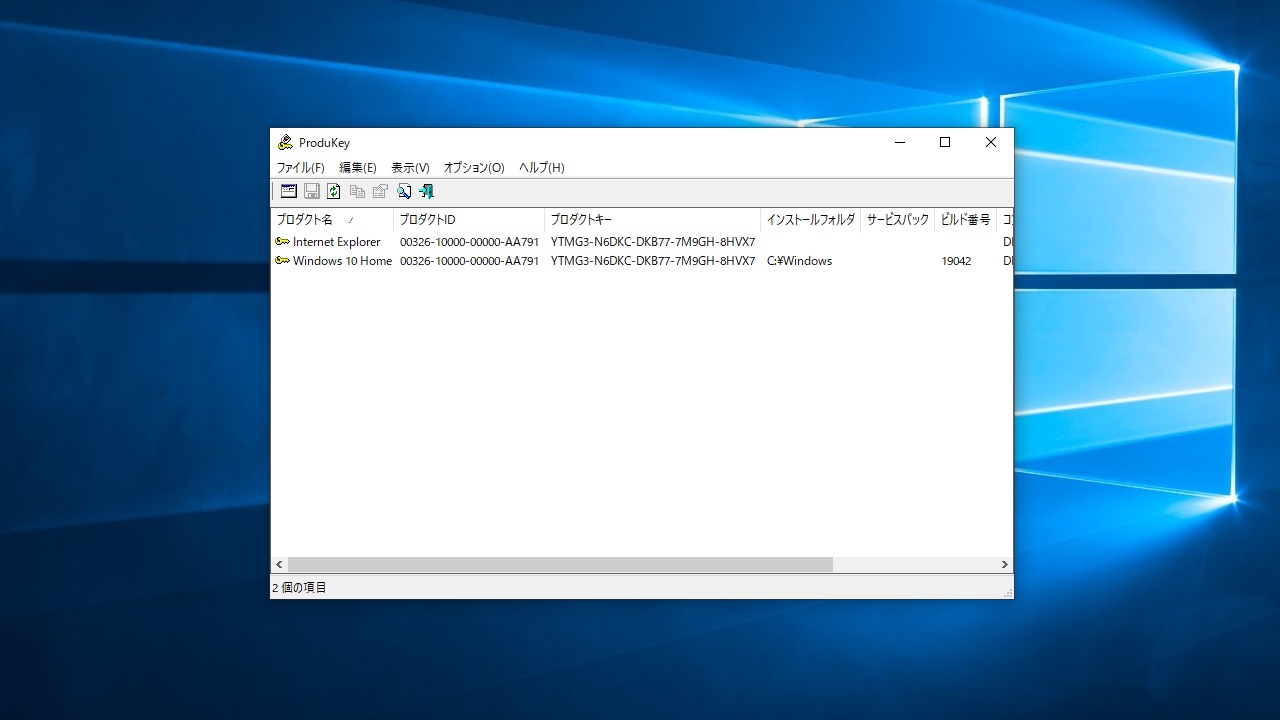Click the left arrow of horizontal scrollbar
The width and height of the screenshot is (1280, 720).
pyautogui.click(x=279, y=565)
